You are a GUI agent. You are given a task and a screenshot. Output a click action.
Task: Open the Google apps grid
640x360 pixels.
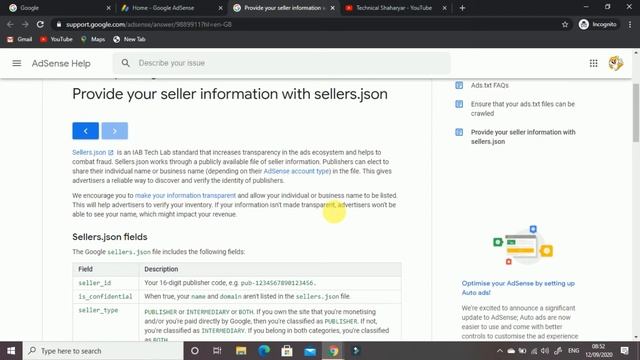coord(593,63)
